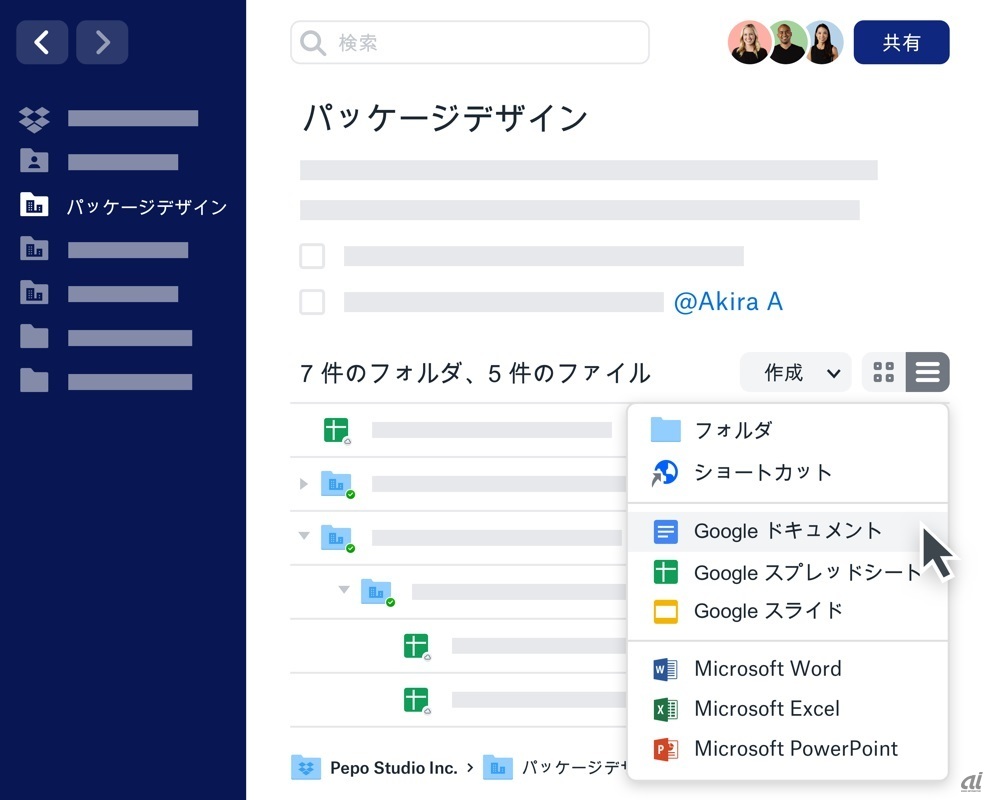Click the light blue folder icon in menu
The width and height of the screenshot is (990, 800).
tap(665, 430)
